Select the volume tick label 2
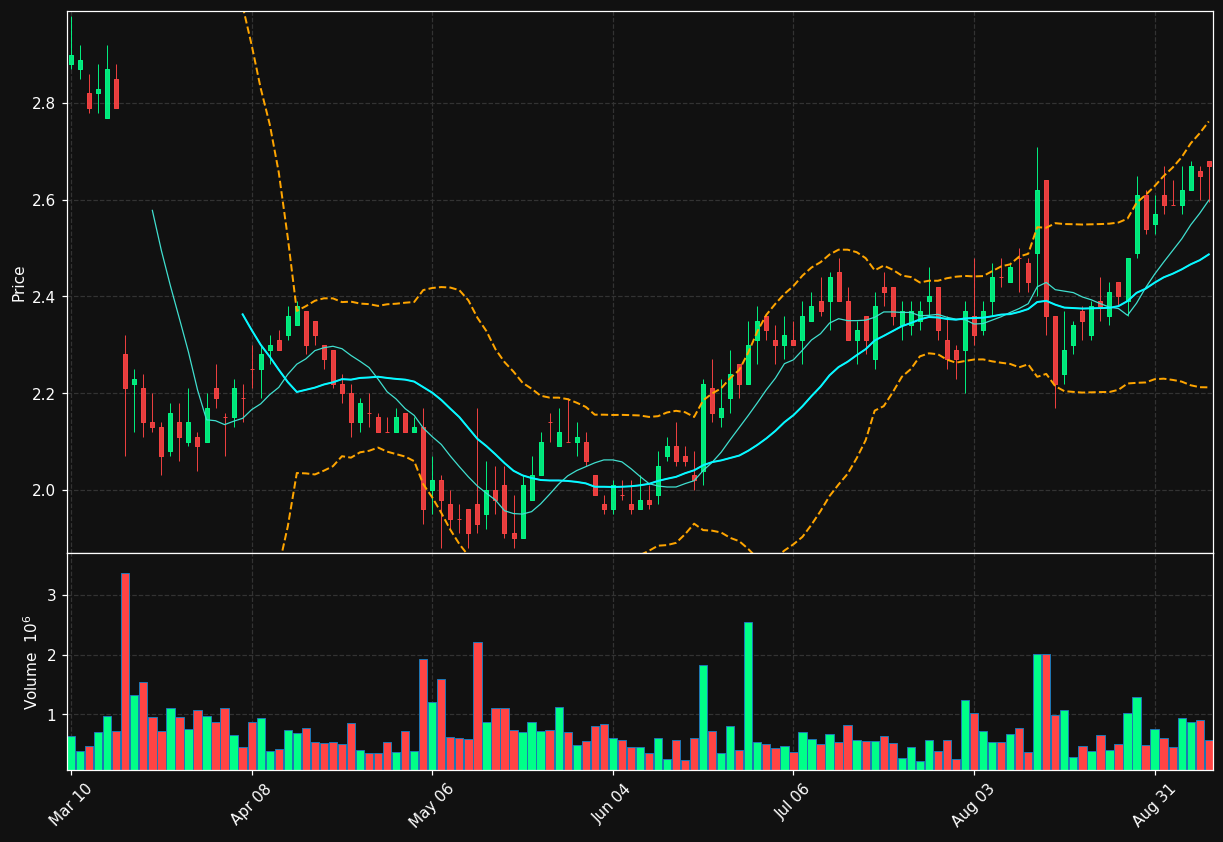The height and width of the screenshot is (842, 1223). (x=52, y=656)
